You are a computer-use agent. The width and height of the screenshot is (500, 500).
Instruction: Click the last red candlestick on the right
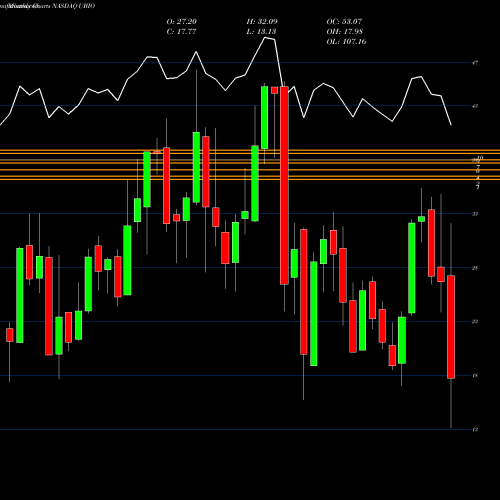point(451,327)
